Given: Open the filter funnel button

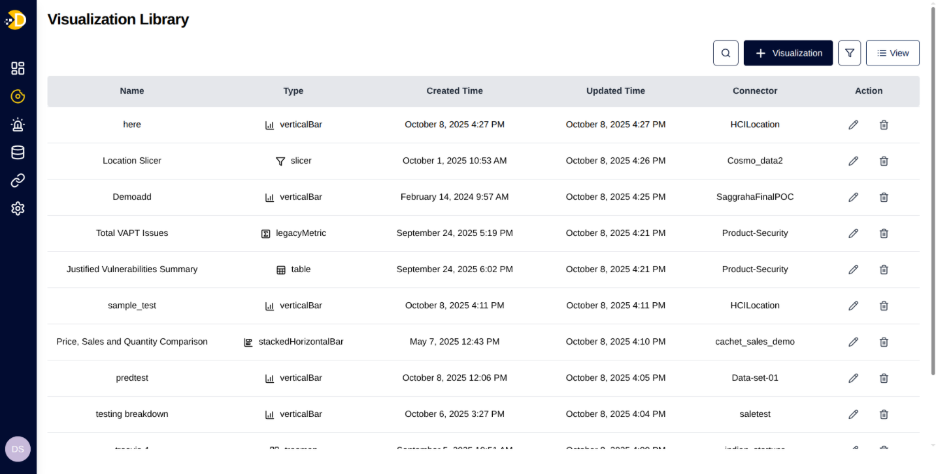Looking at the screenshot, I should point(849,53).
